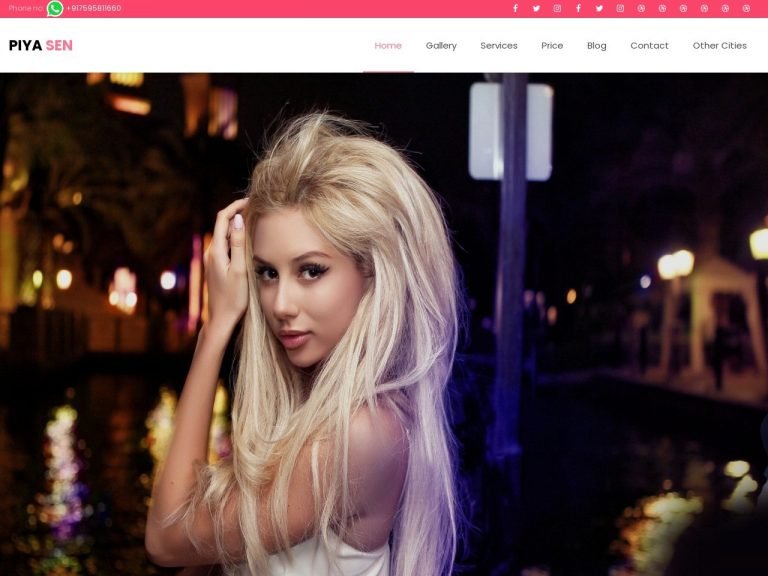
Task: Open the first Dribbble icon
Action: [641, 8]
